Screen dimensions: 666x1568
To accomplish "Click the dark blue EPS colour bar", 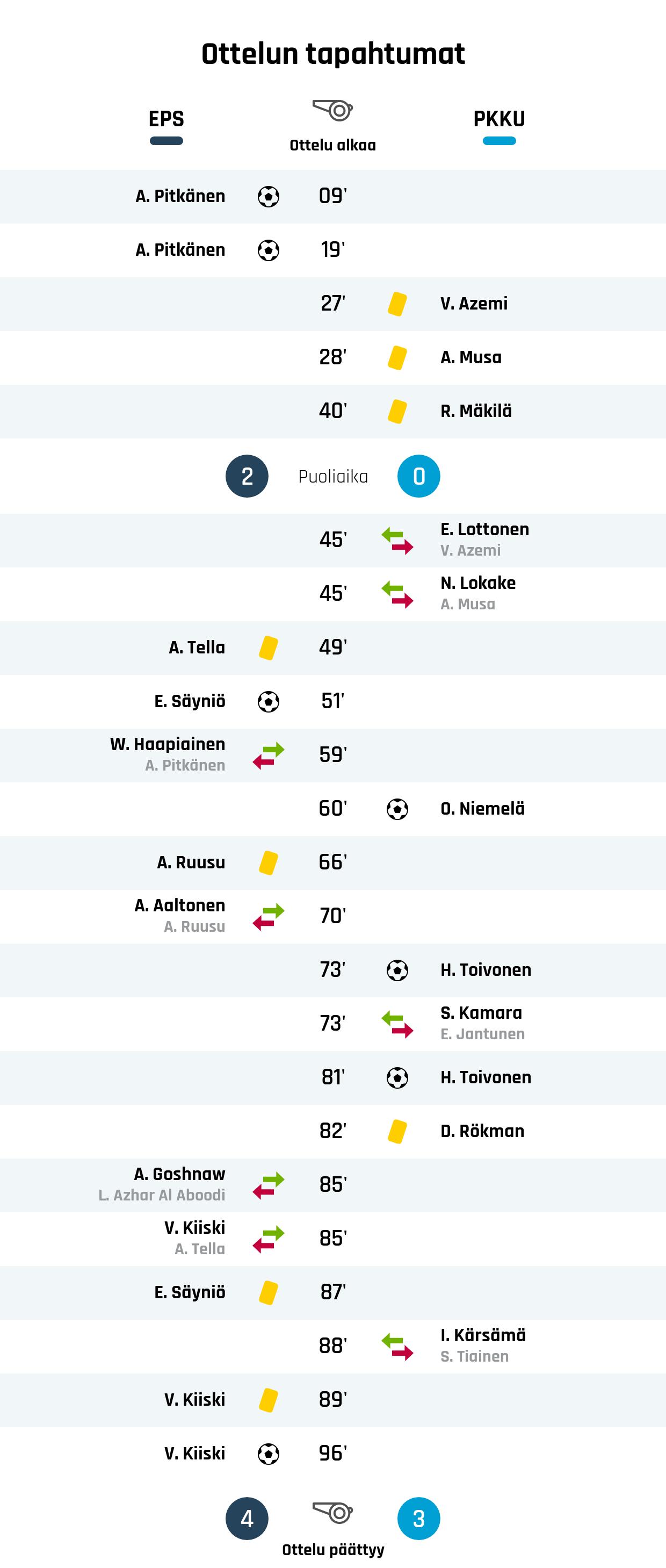I will coord(166,141).
